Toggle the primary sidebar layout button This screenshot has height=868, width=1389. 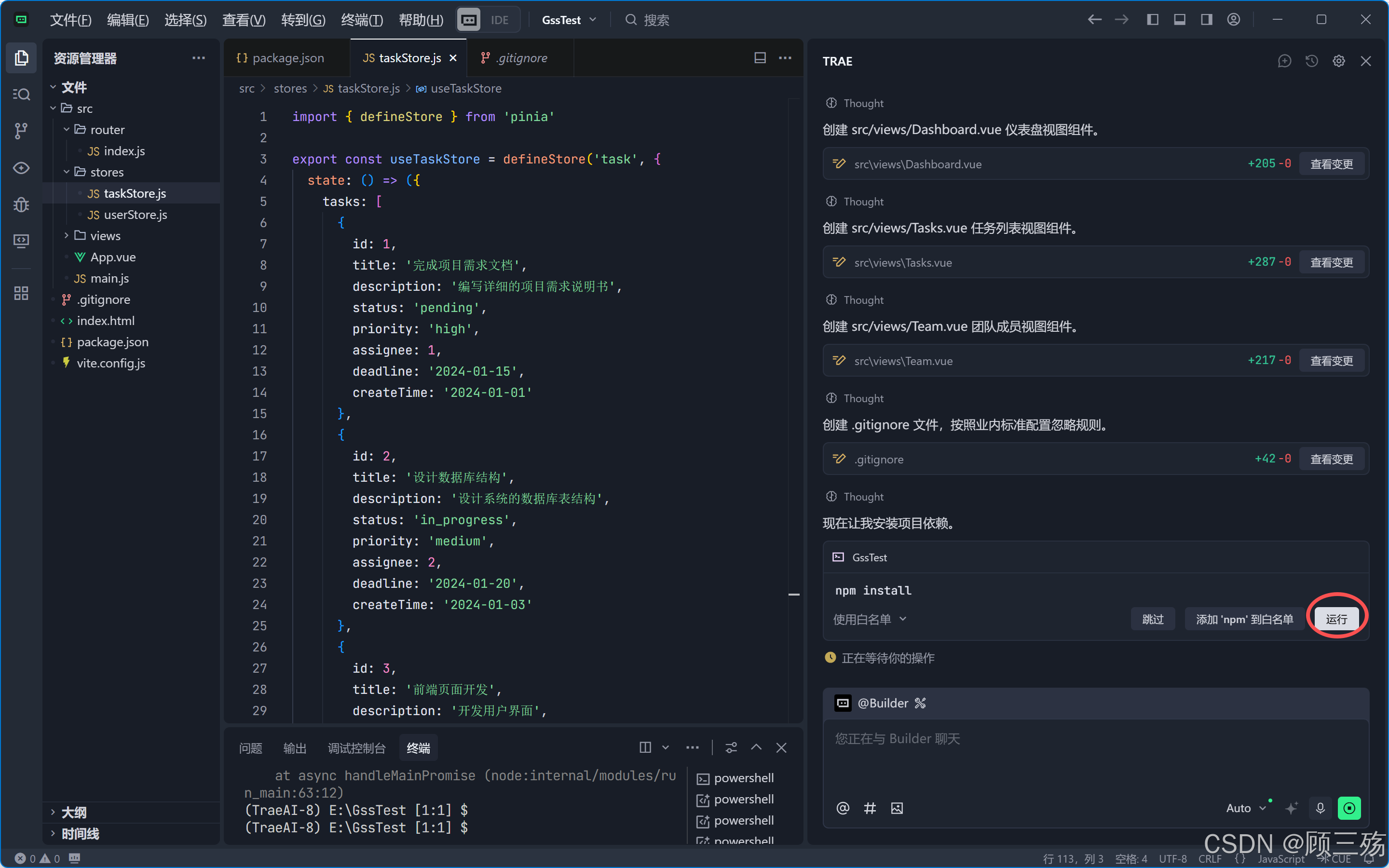coord(1153,20)
